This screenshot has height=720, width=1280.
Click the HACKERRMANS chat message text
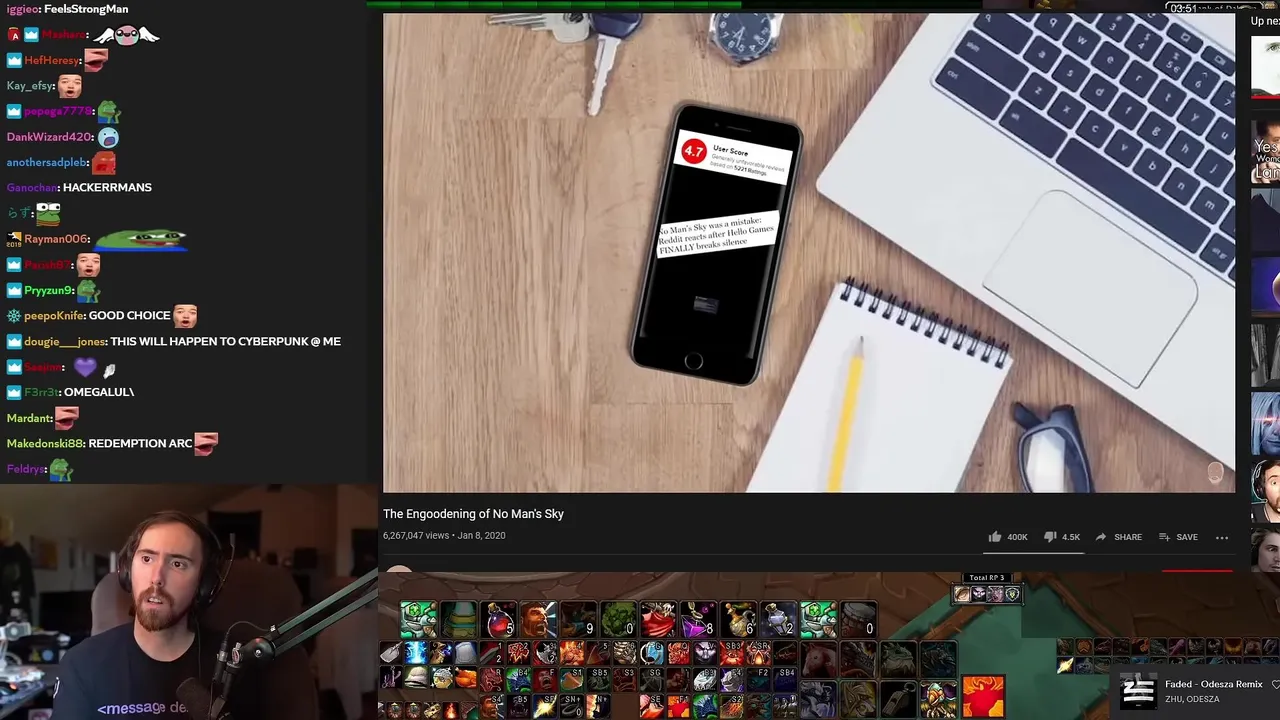(x=107, y=188)
